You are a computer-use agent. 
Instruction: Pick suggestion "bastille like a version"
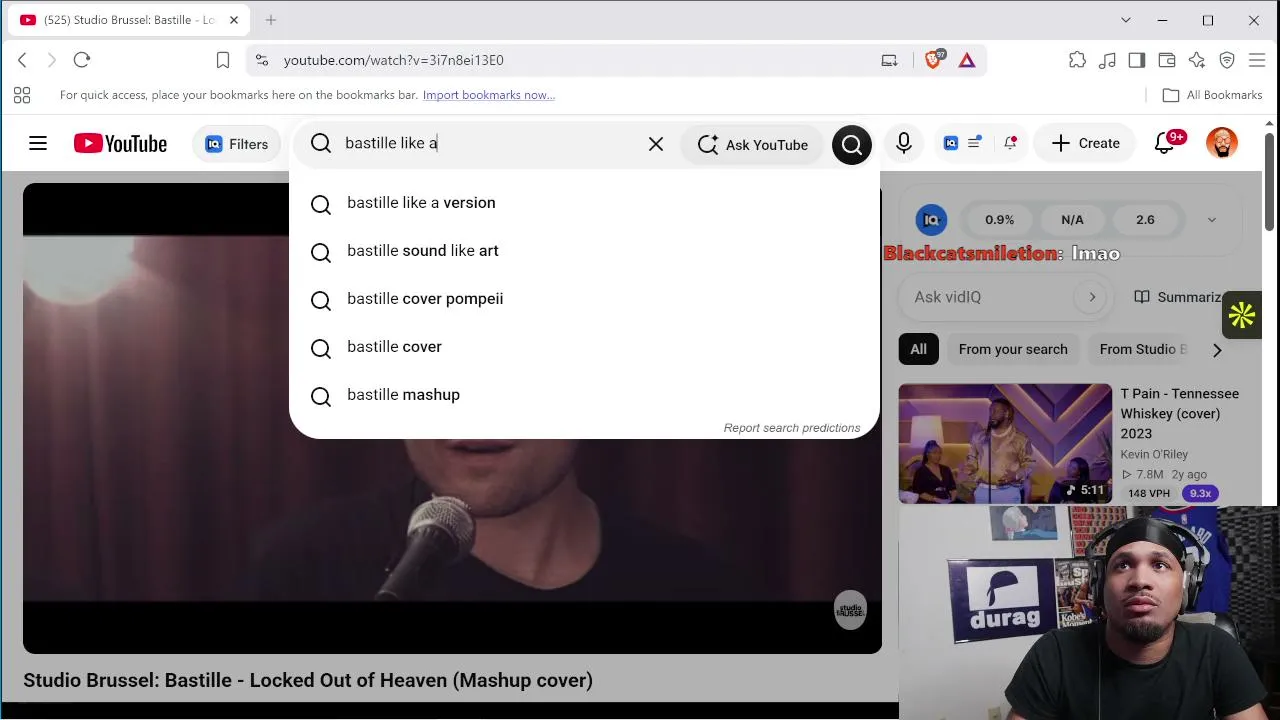click(584, 203)
